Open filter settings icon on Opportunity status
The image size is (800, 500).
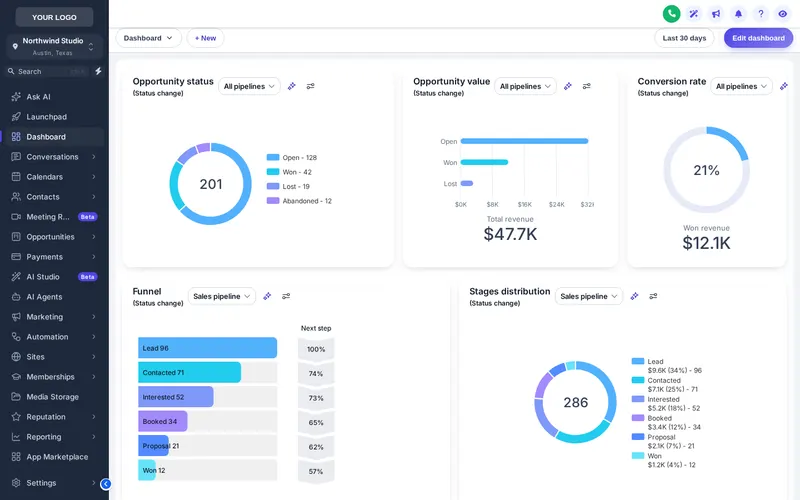(x=310, y=86)
